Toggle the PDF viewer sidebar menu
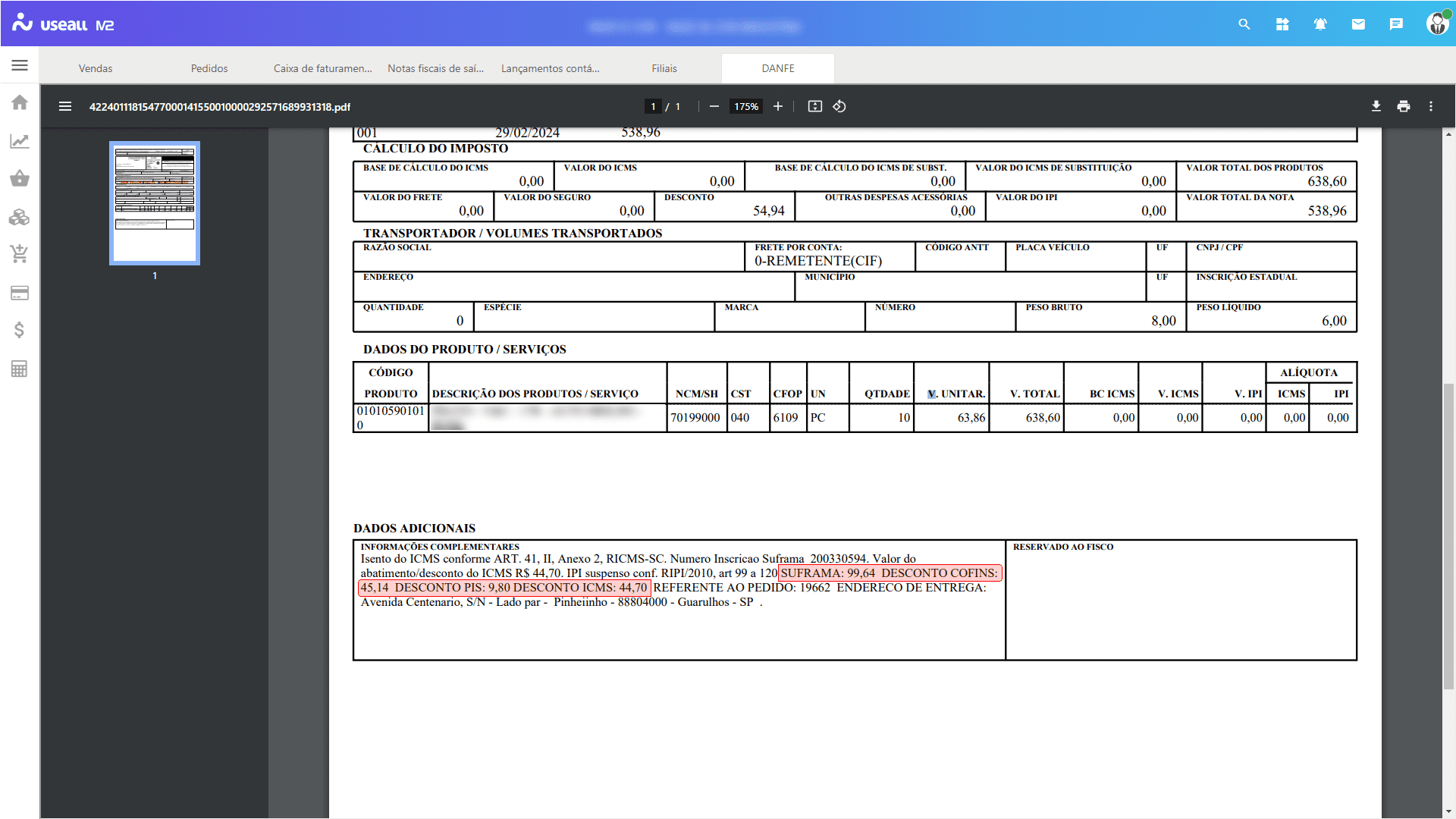The height and width of the screenshot is (819, 1456). click(x=65, y=107)
